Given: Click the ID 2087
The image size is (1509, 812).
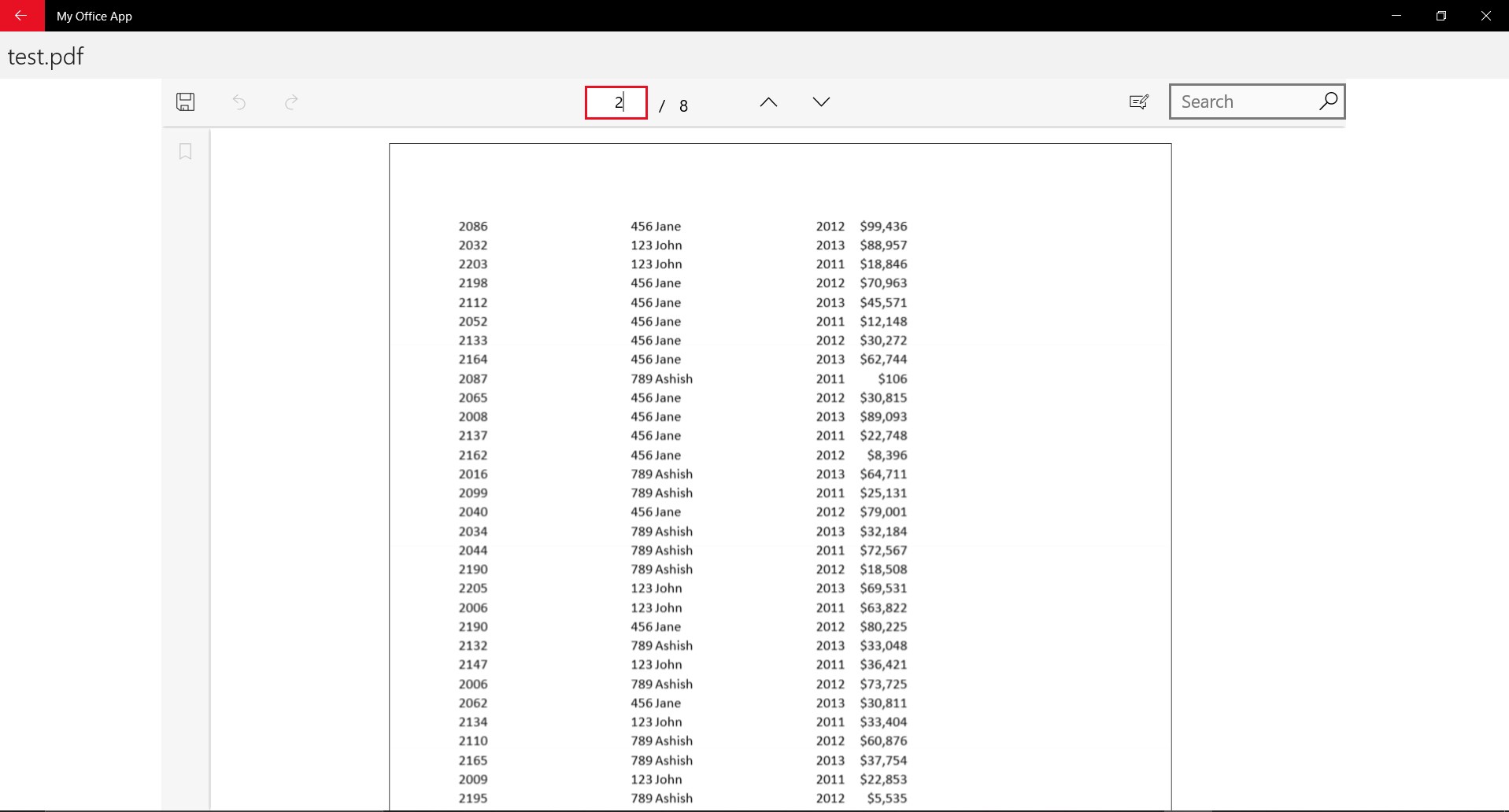Looking at the screenshot, I should tap(473, 378).
